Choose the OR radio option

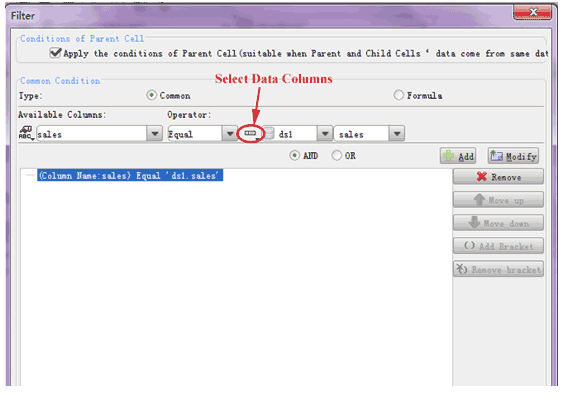point(337,155)
